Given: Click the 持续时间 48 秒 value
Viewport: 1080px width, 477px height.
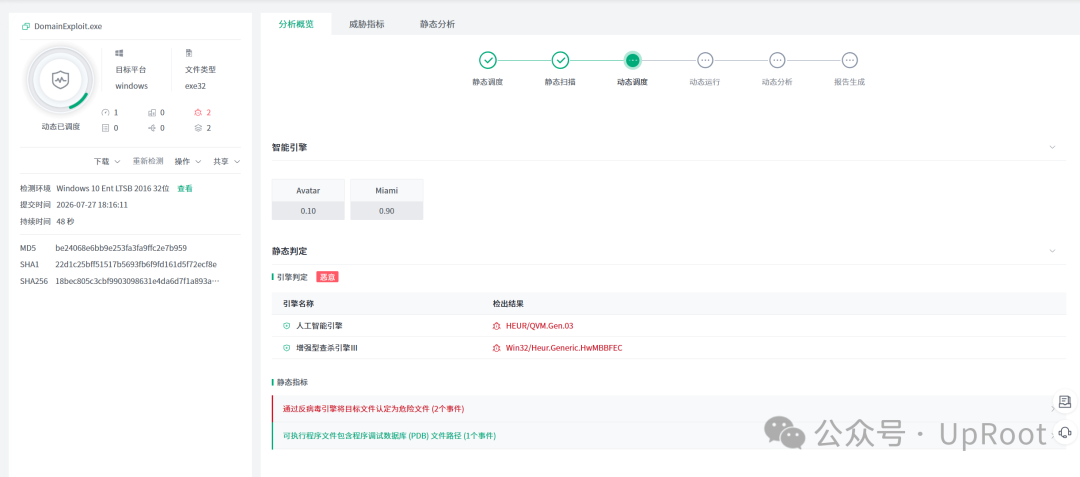Looking at the screenshot, I should 65,221.
